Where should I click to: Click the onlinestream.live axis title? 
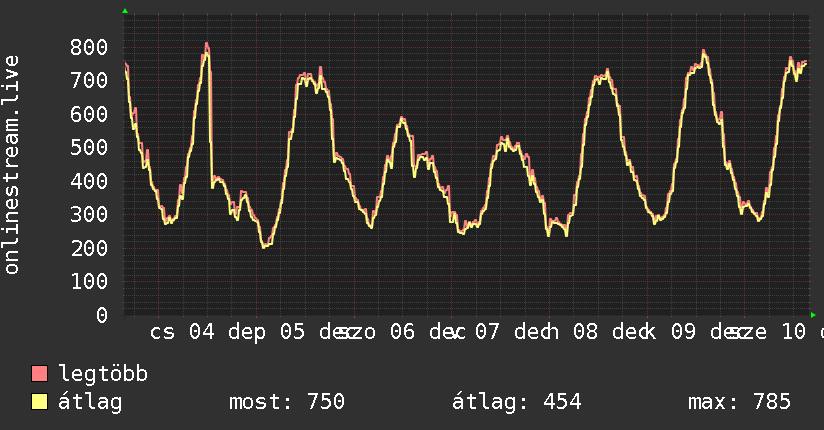pos(11,165)
